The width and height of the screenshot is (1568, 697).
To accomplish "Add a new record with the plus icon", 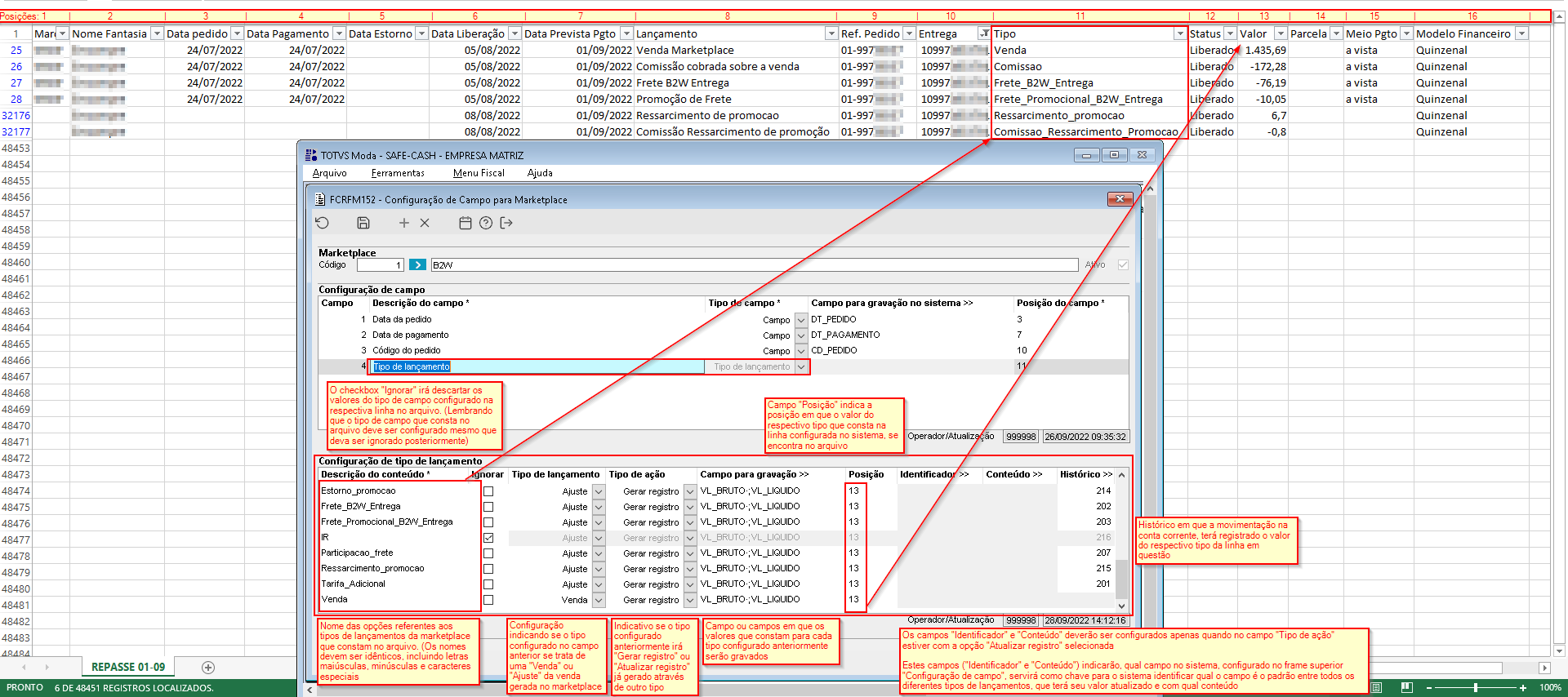I will point(403,223).
